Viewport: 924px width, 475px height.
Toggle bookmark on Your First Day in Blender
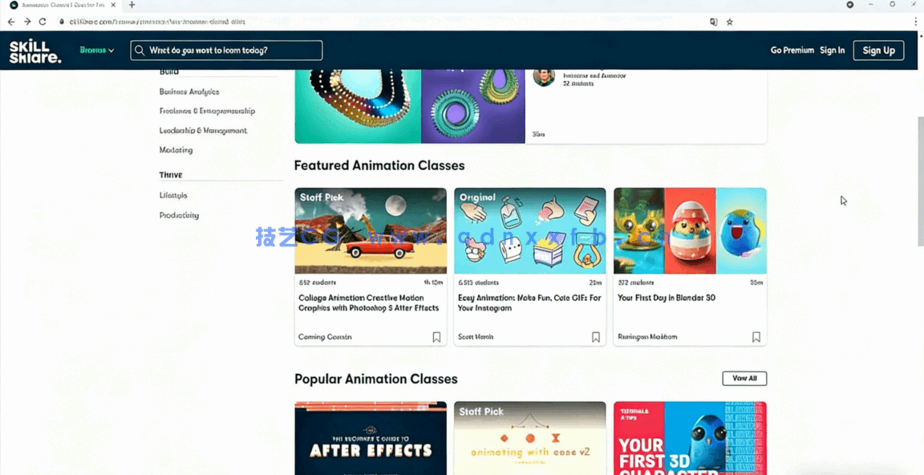pyautogui.click(x=755, y=337)
